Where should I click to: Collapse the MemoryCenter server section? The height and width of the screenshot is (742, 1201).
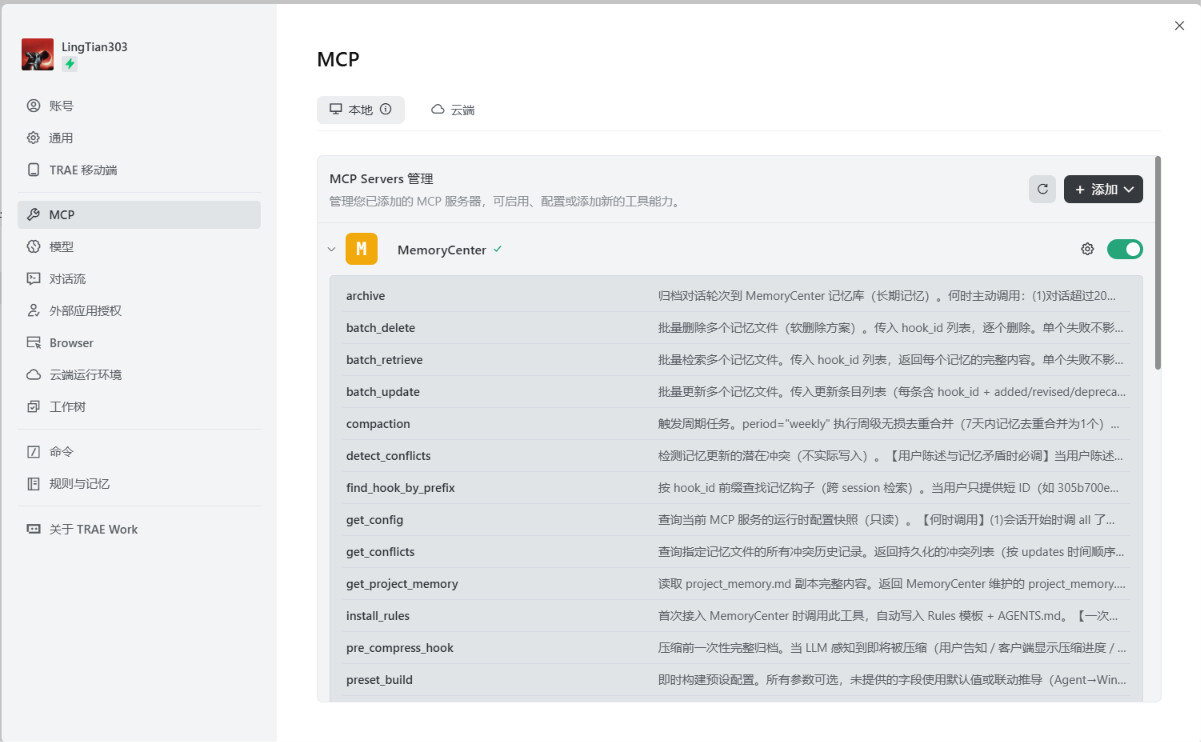(x=332, y=250)
